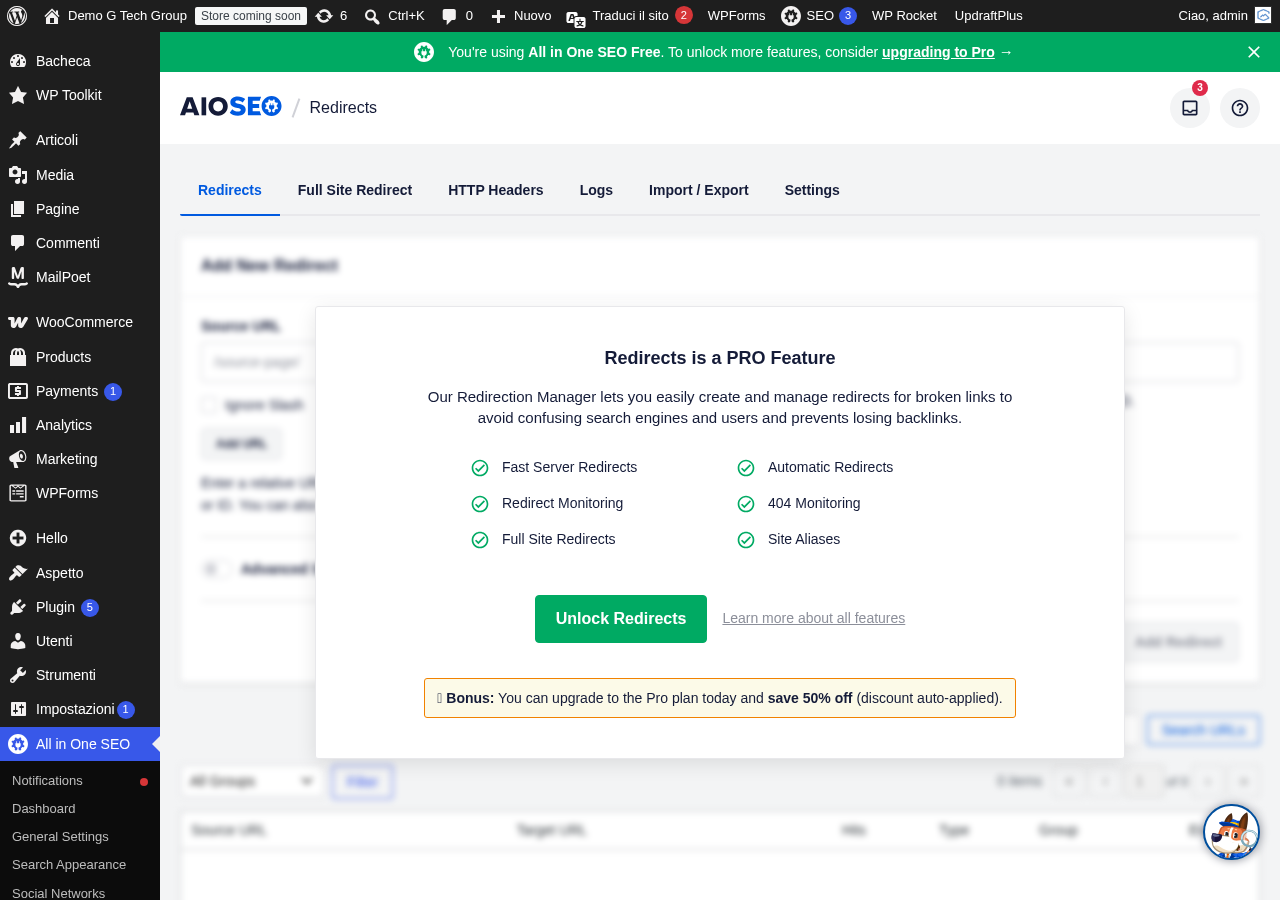Open AIOSEO help question mark icon
This screenshot has width=1280, height=900.
(1240, 108)
